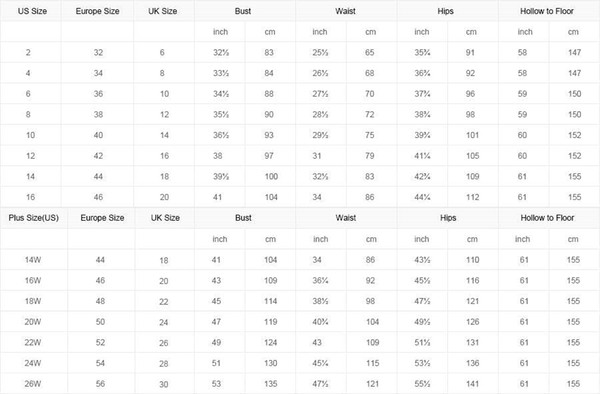The height and width of the screenshot is (394, 600).
Task: Select US size 16 cell
Action: [x=31, y=197]
